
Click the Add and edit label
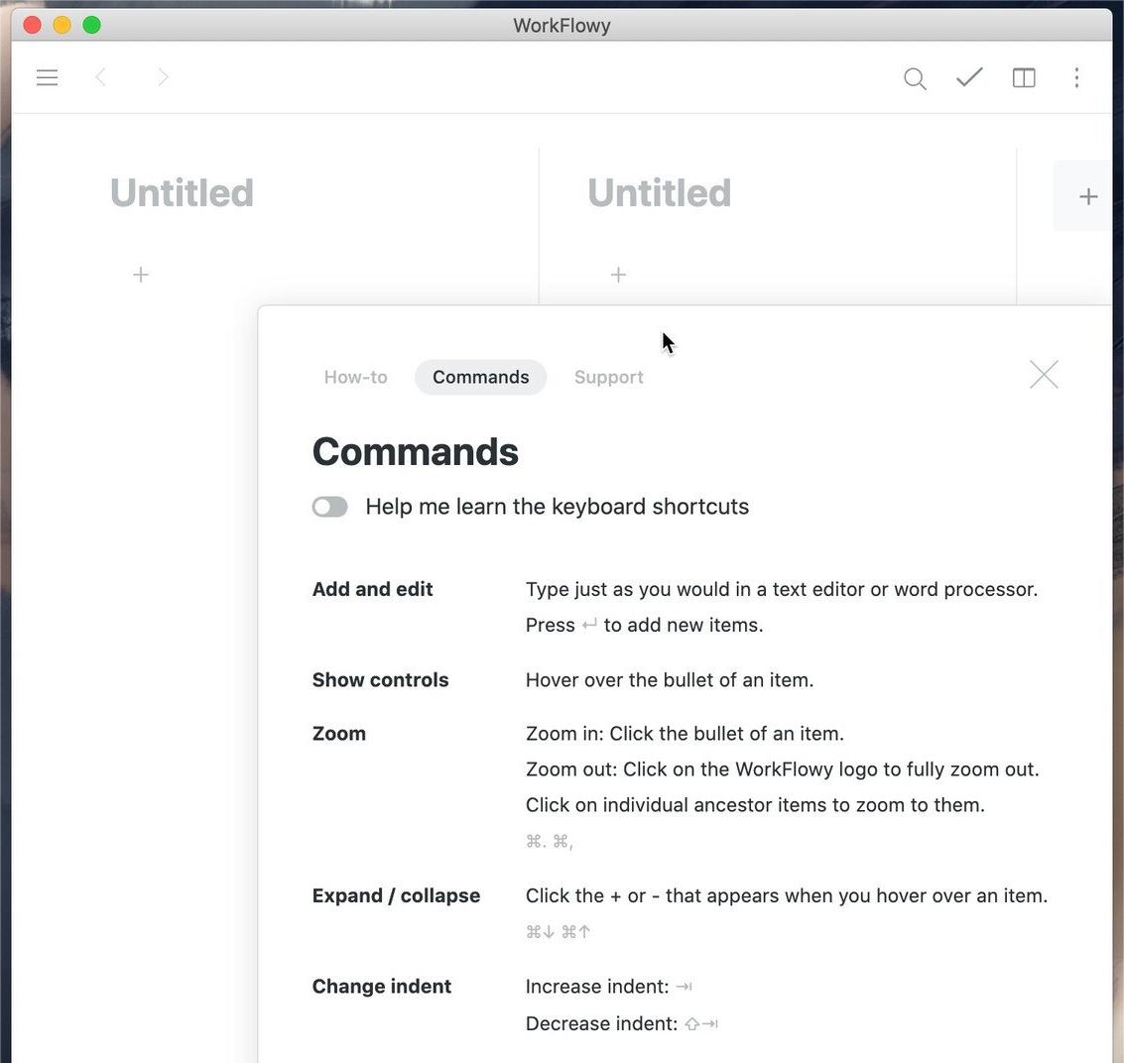(373, 589)
